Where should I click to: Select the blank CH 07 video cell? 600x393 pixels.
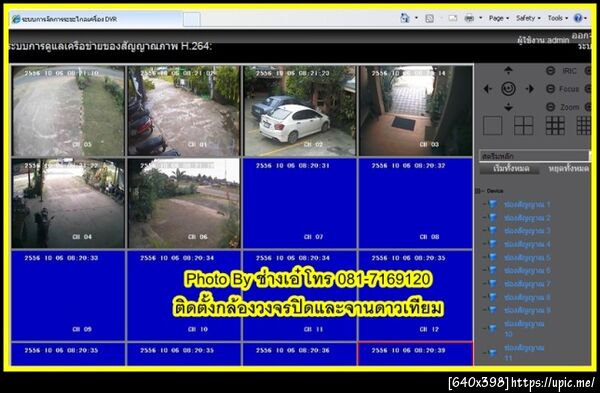click(x=300, y=204)
